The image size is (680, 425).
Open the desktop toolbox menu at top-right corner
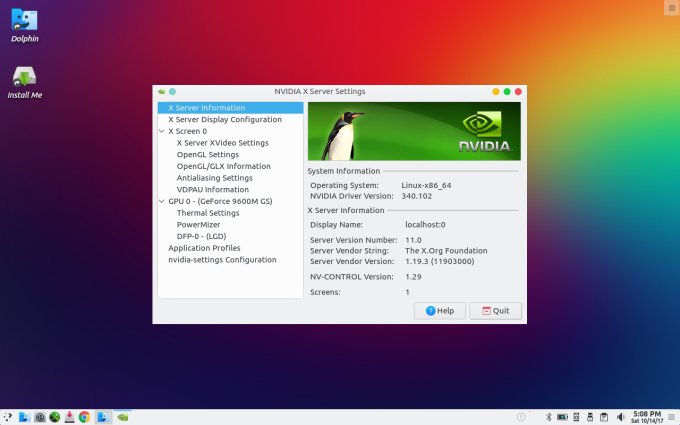pyautogui.click(x=672, y=7)
